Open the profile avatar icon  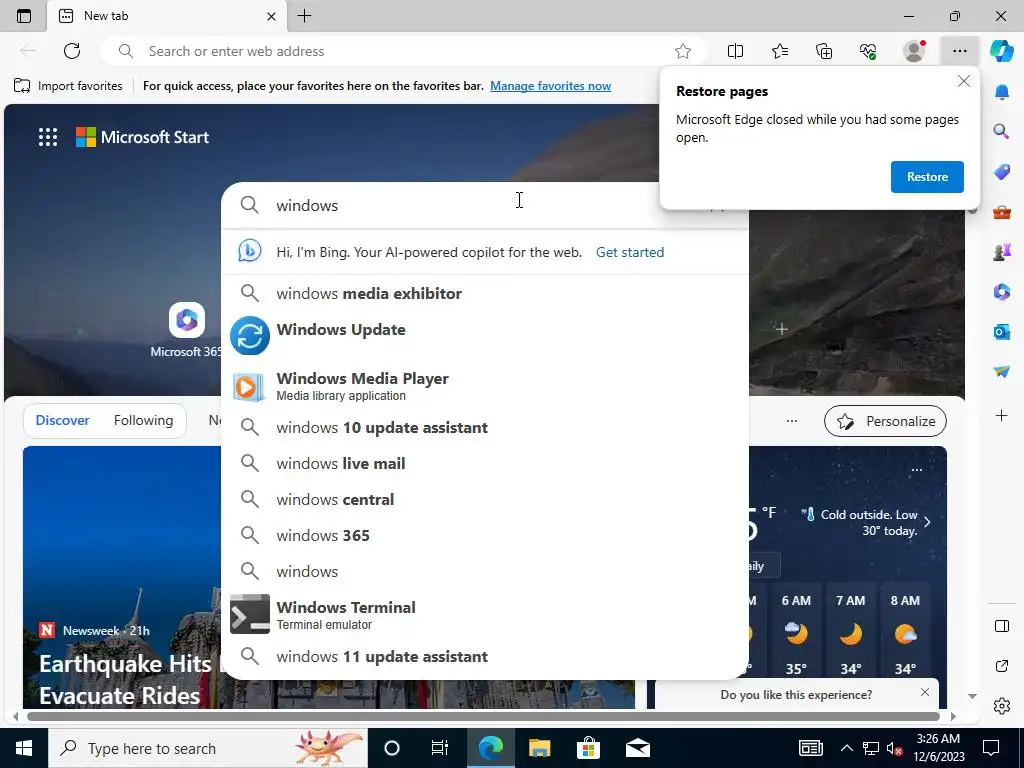click(x=914, y=51)
